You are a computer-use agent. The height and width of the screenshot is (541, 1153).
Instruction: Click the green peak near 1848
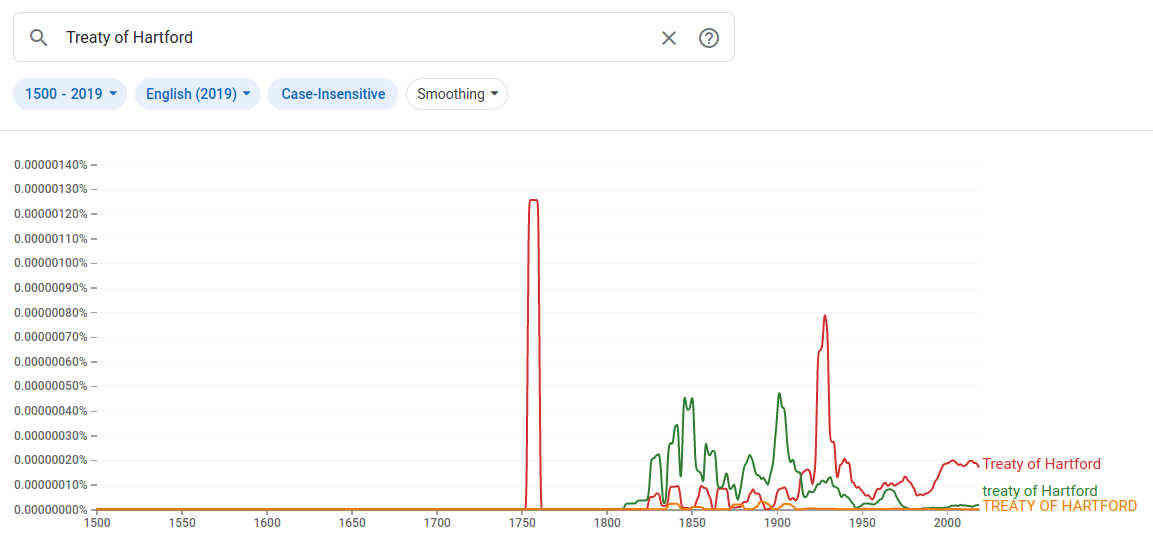coord(688,398)
